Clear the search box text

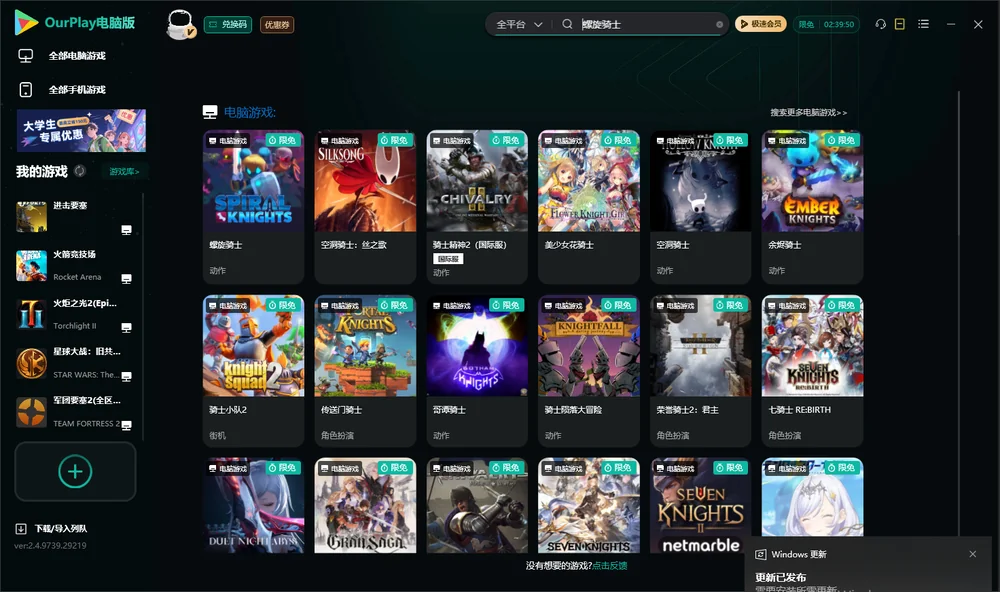[719, 25]
